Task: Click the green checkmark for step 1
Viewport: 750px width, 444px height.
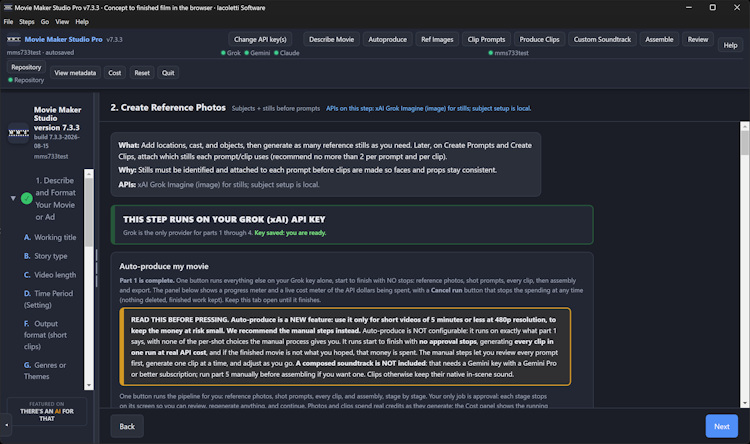Action: [x=27, y=198]
